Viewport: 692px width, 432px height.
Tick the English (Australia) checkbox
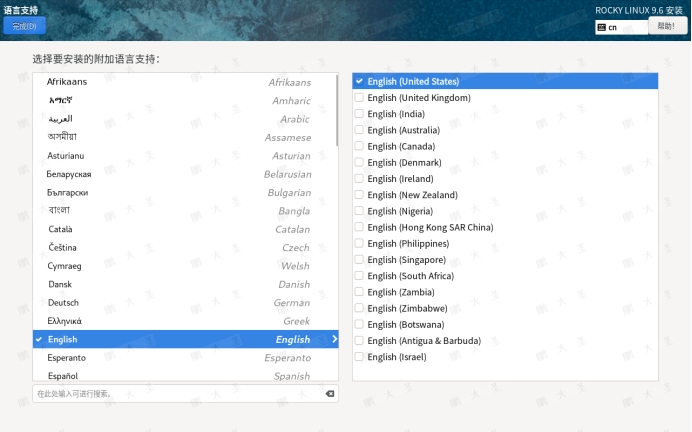pyautogui.click(x=359, y=130)
